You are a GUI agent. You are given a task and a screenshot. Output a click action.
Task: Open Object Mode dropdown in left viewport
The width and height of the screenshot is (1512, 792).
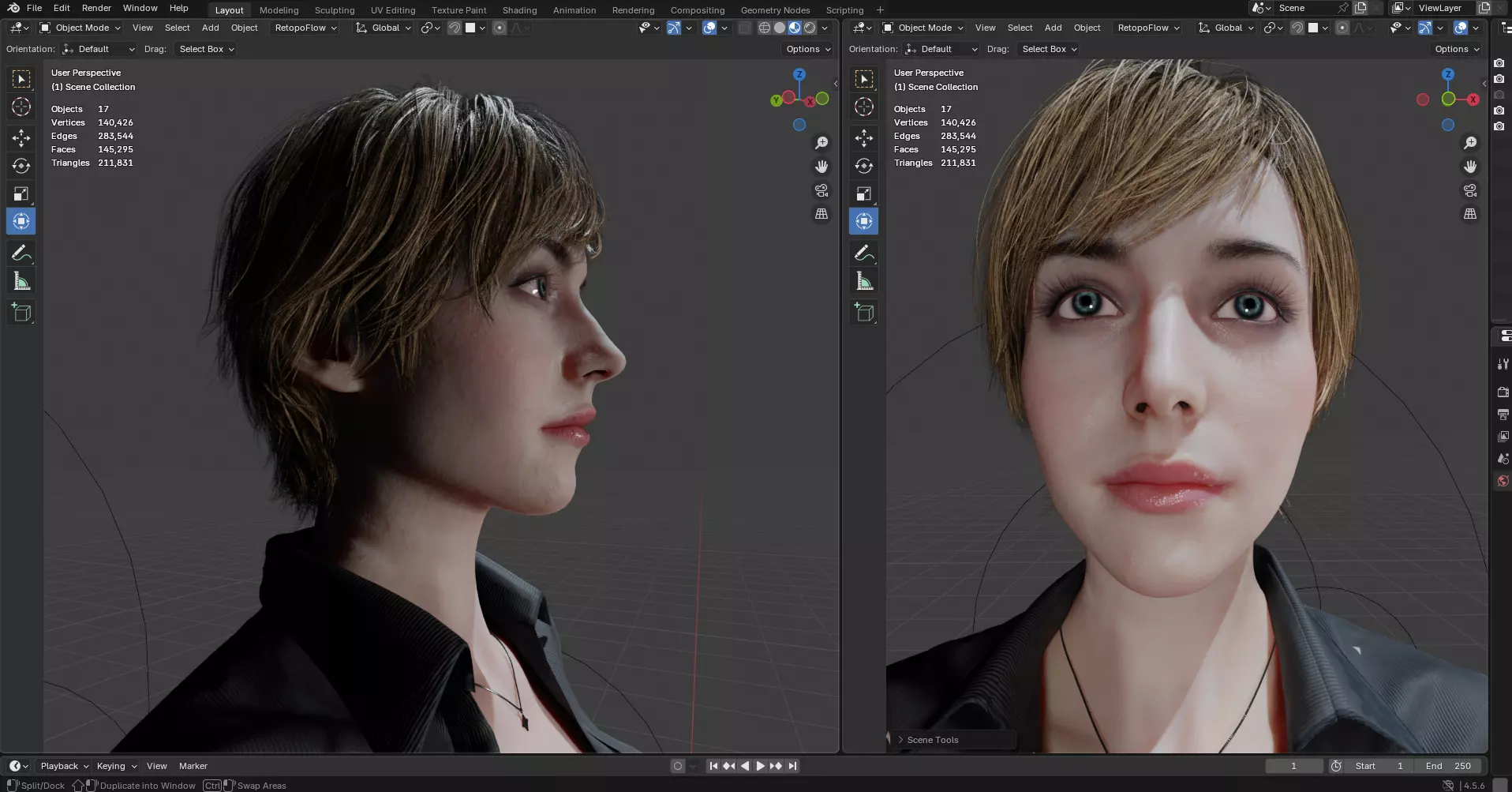click(x=80, y=28)
